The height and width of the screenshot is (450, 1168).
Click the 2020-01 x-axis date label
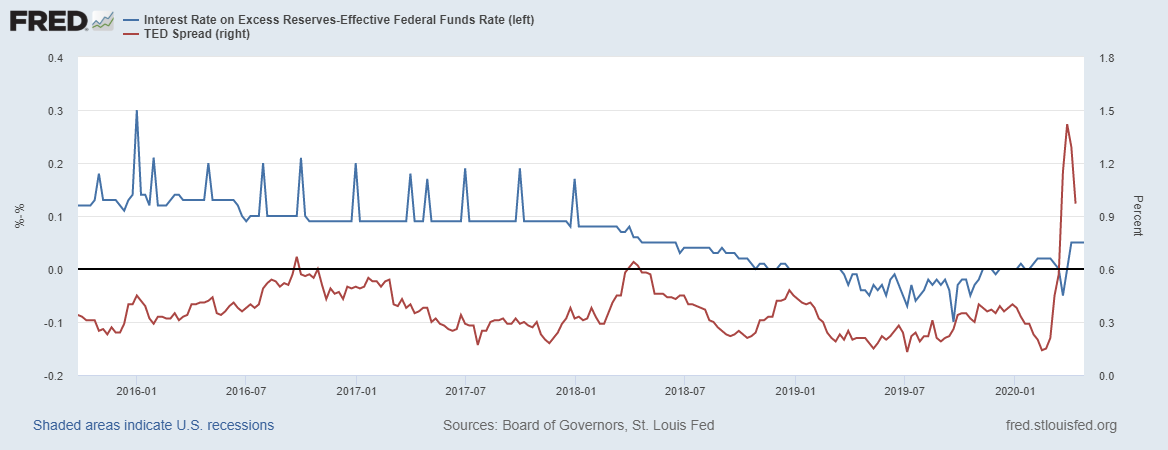1014,390
